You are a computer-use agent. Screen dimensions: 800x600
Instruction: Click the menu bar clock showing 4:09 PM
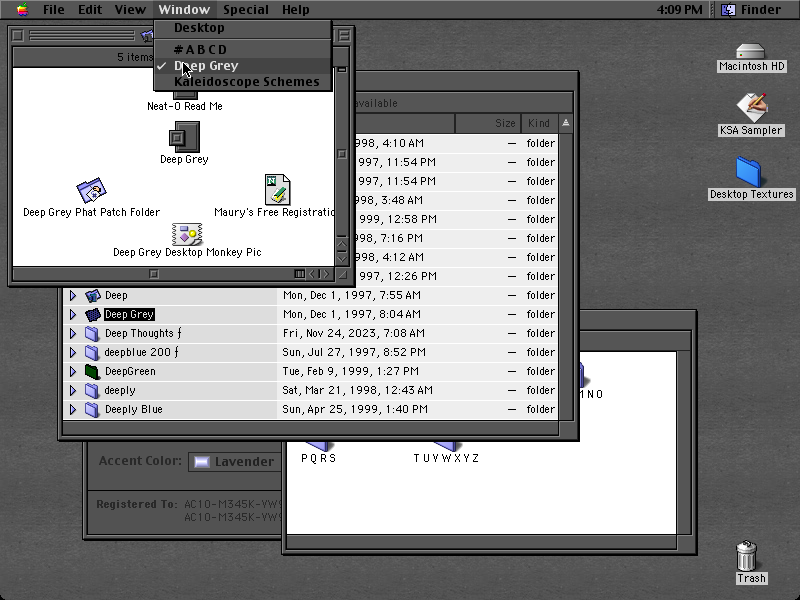click(x=680, y=10)
